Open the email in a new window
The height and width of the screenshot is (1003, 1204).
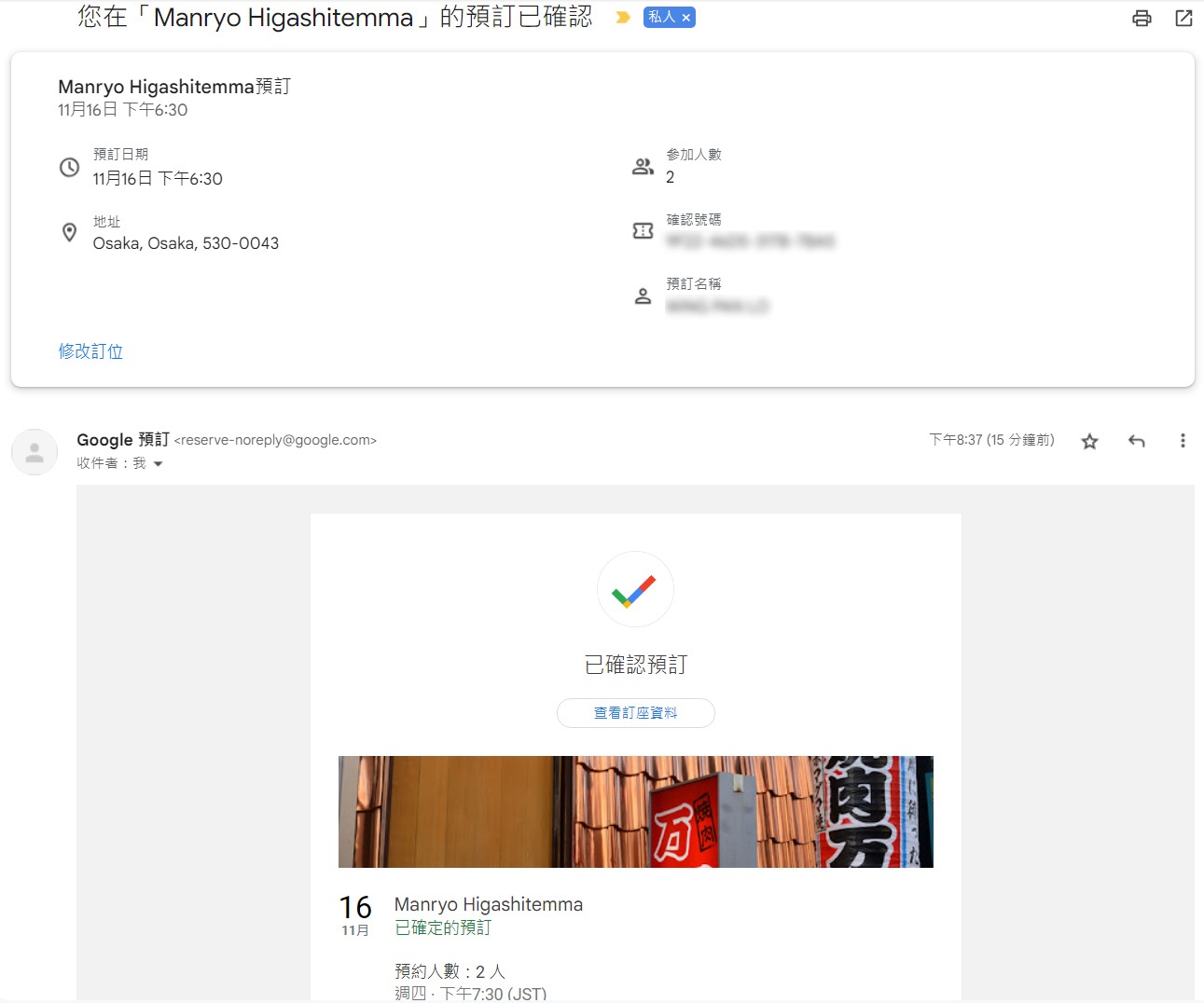point(1183,18)
